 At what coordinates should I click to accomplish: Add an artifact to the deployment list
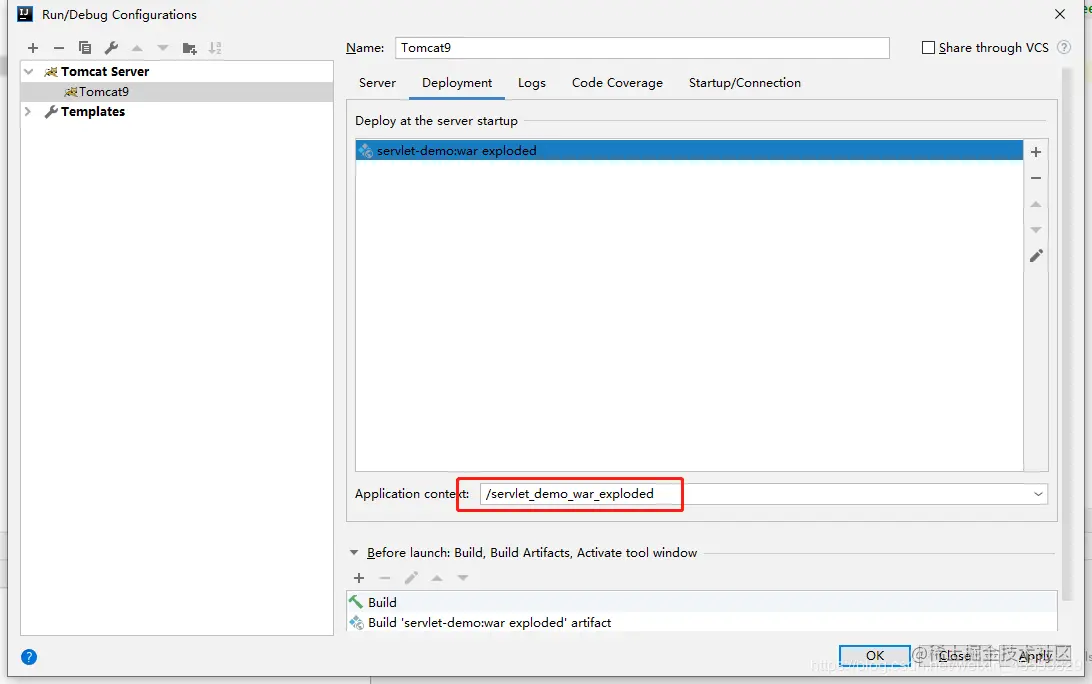1036,152
